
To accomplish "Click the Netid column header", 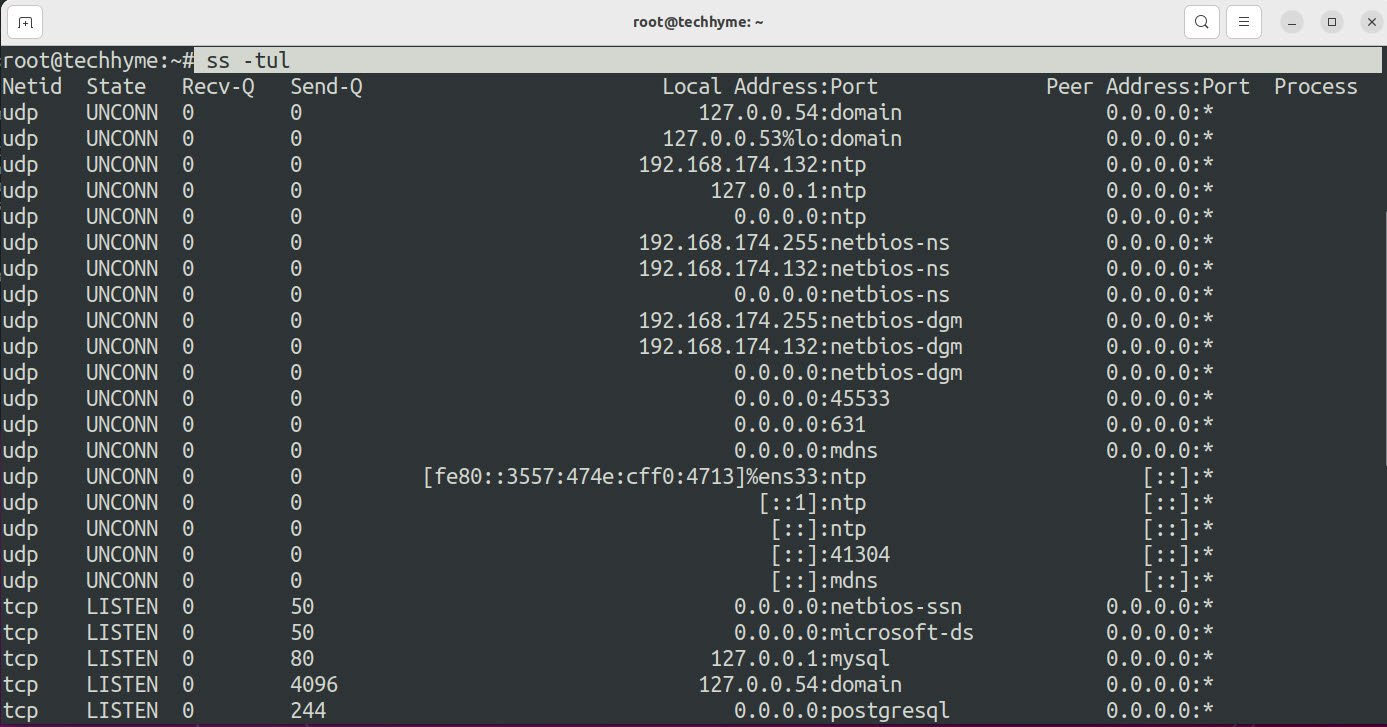I will 31,87.
